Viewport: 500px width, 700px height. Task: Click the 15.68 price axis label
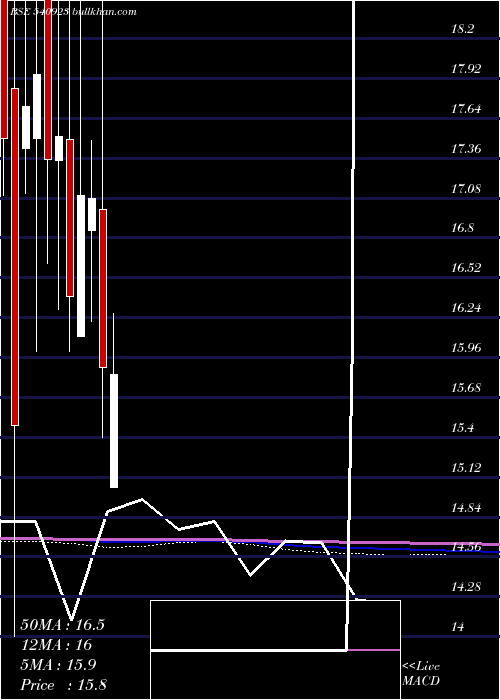(466, 388)
